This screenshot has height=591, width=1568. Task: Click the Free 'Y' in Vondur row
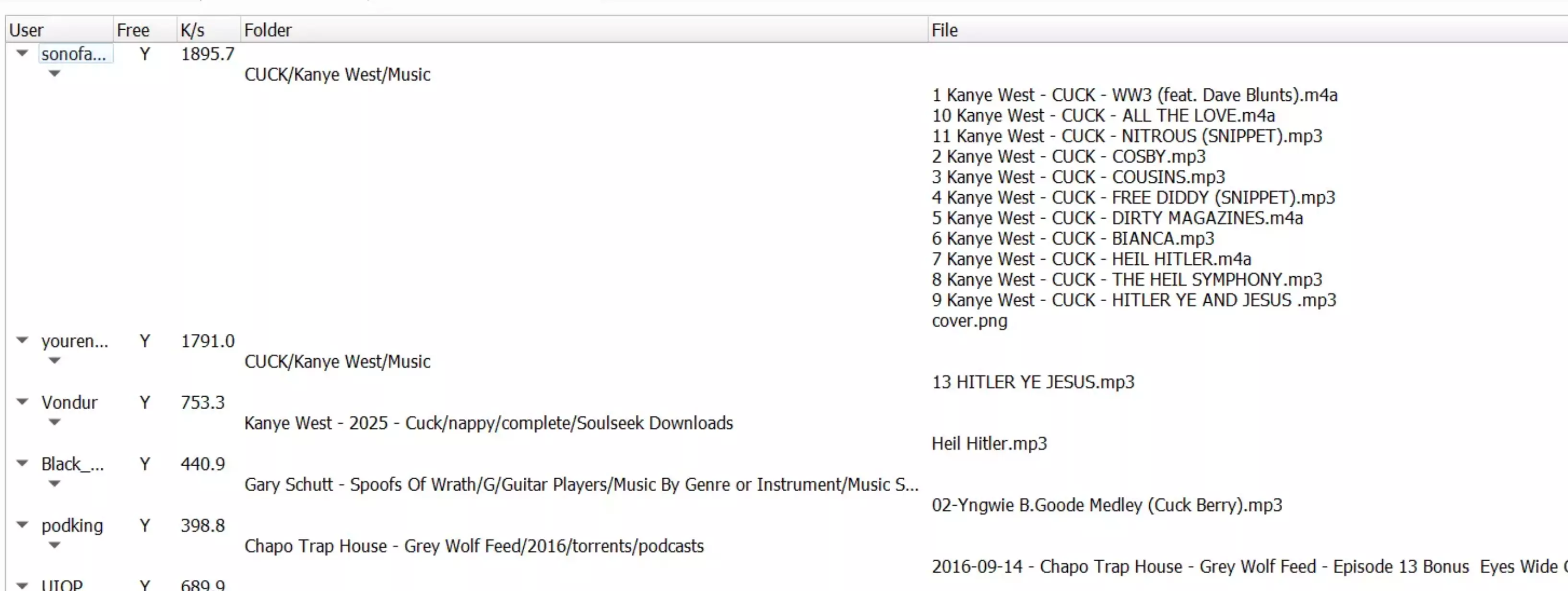(x=145, y=403)
